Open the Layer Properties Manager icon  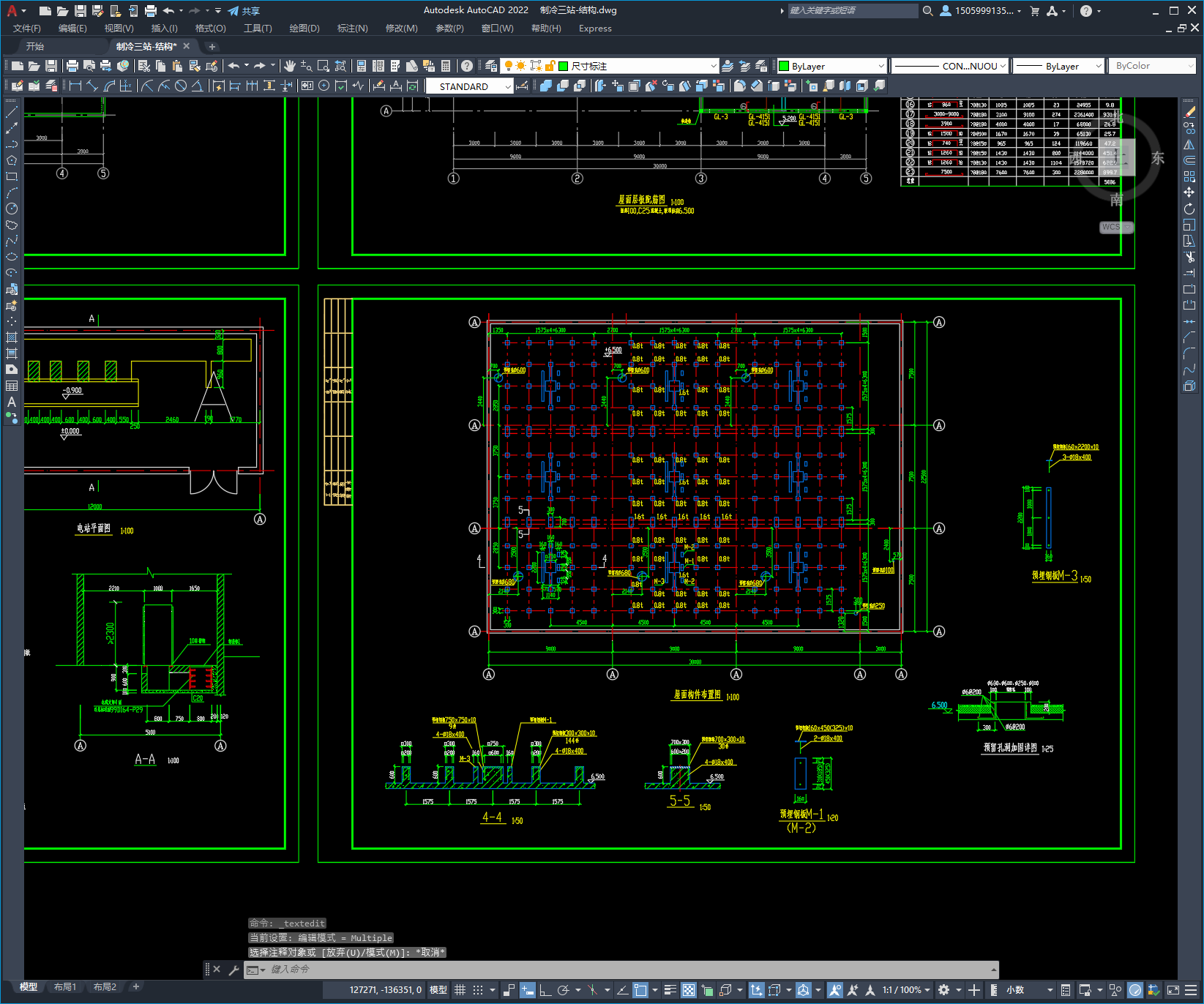click(x=491, y=66)
